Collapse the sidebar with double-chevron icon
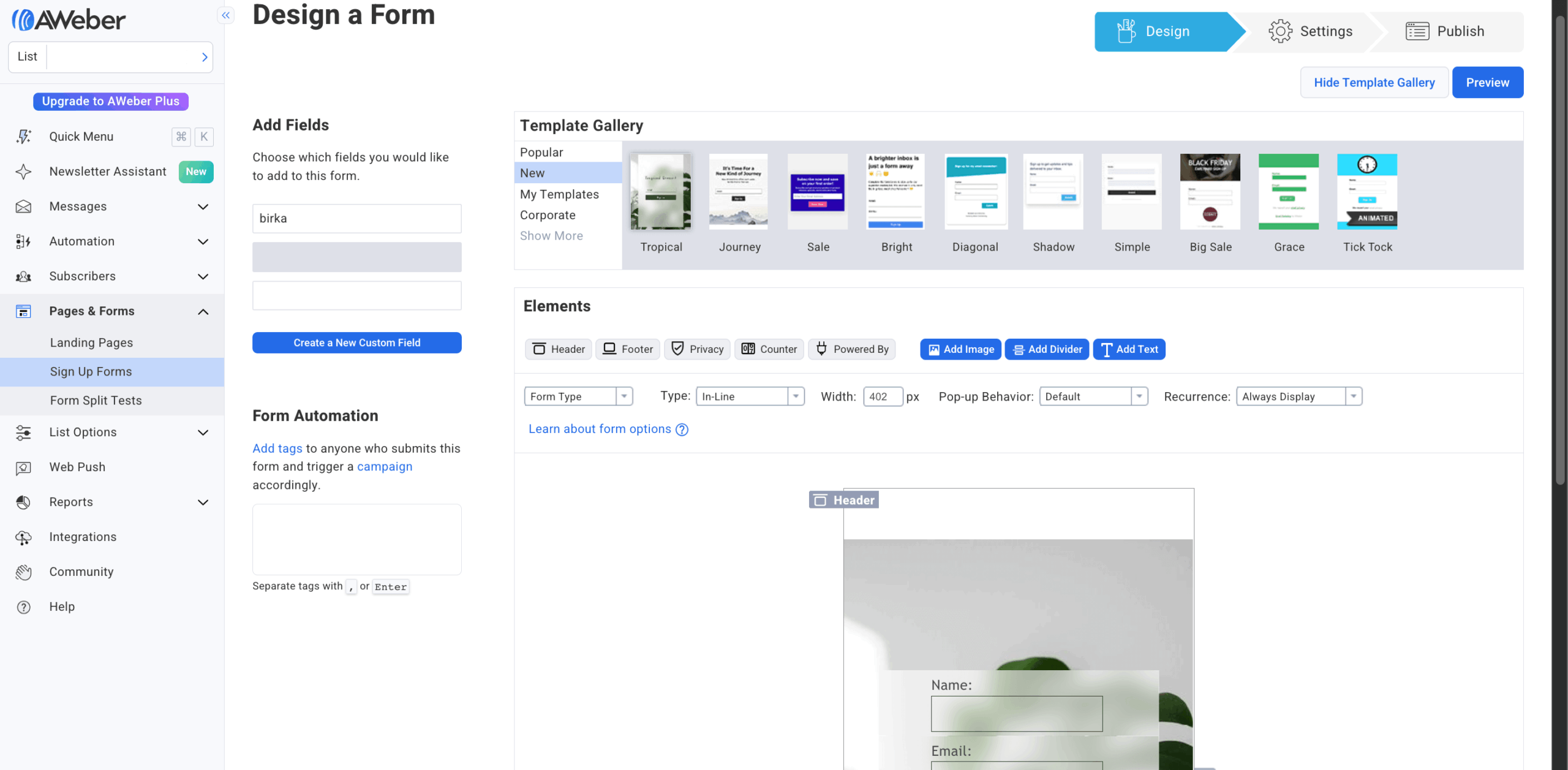Screen dimensions: 1568x770 click(x=226, y=15)
